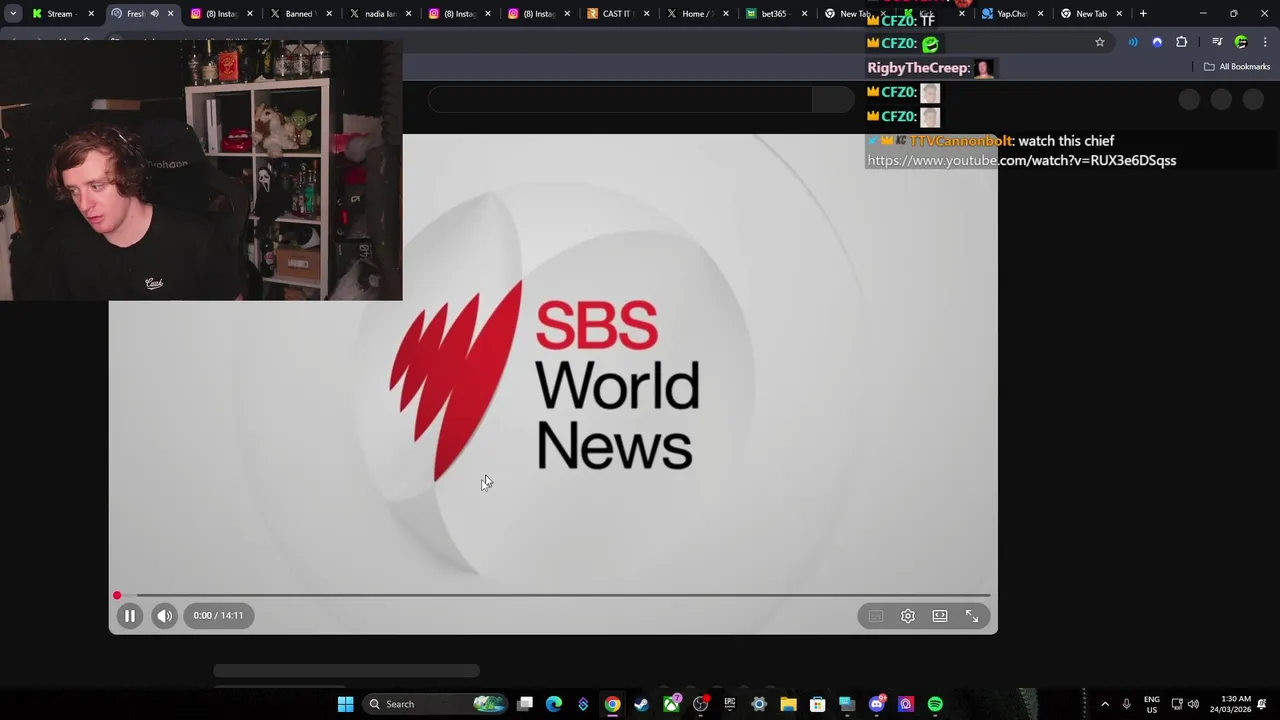Switch to the Yap.Chat tab

(1012, 14)
